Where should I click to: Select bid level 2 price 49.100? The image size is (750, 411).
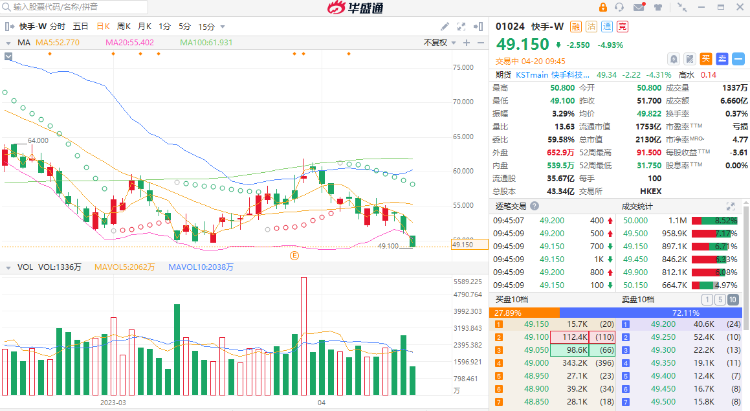tap(536, 337)
